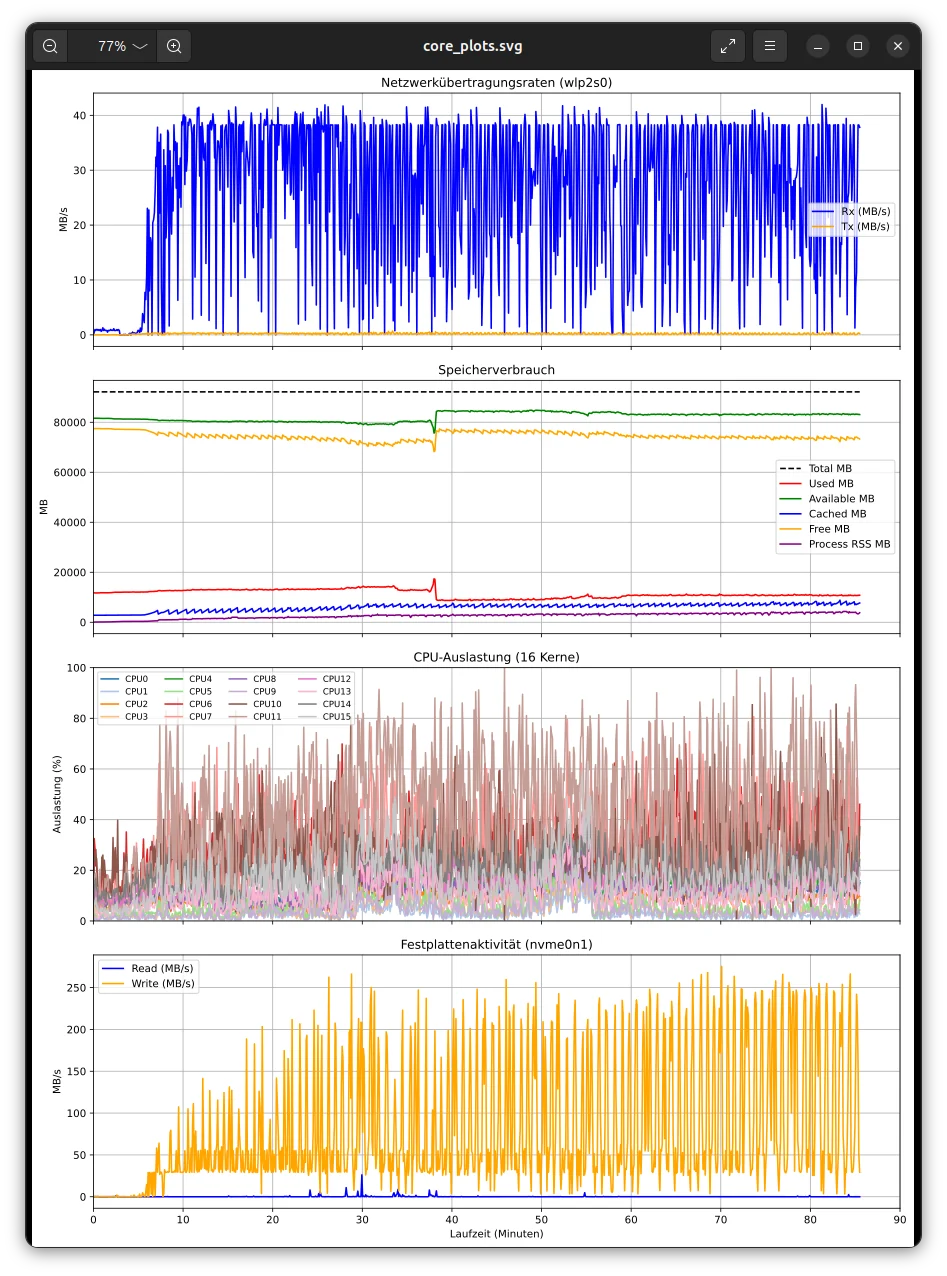Click the Laufzeit (Minuten) axis label
The image size is (947, 1276).
[x=497, y=1234]
